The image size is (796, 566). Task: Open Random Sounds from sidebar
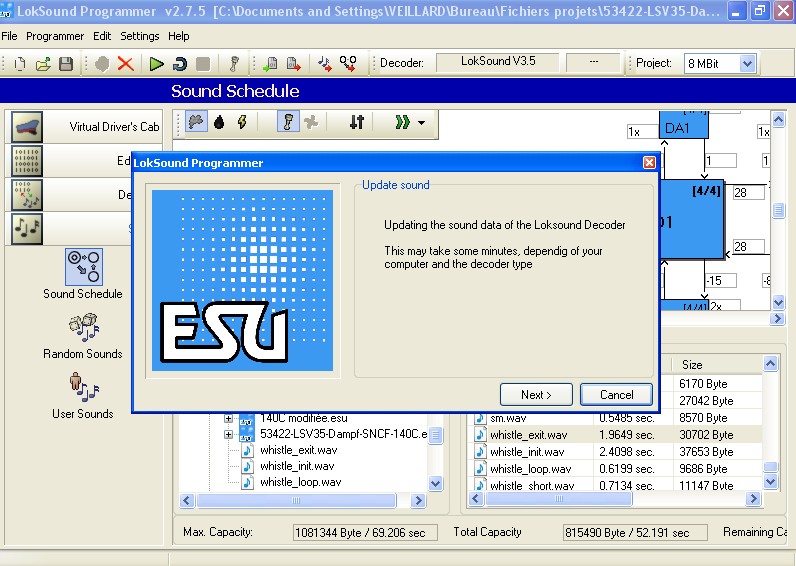83,336
